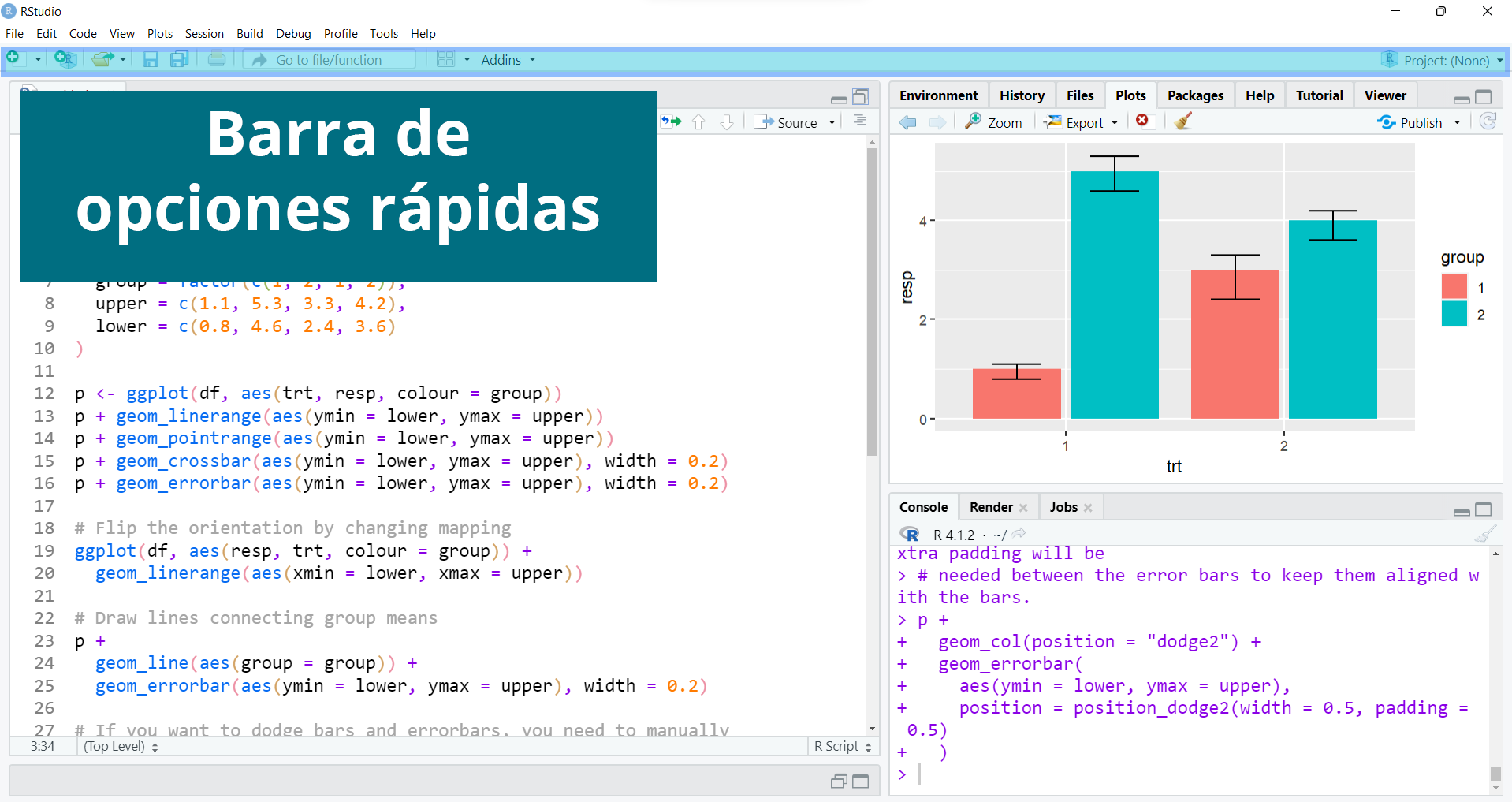
Task: Click the New File icon
Action: pos(13,59)
